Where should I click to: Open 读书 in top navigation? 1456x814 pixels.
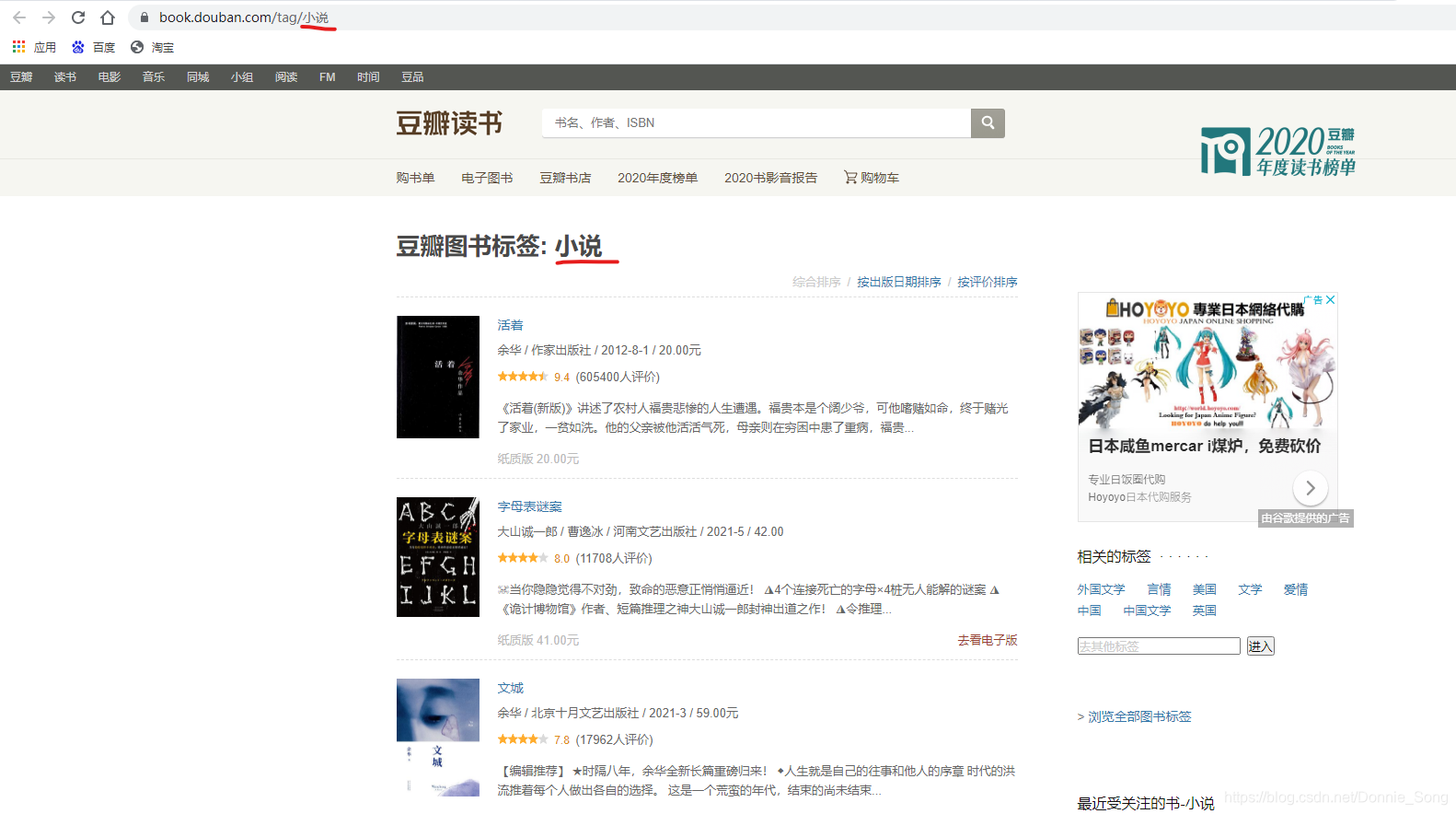click(x=65, y=77)
